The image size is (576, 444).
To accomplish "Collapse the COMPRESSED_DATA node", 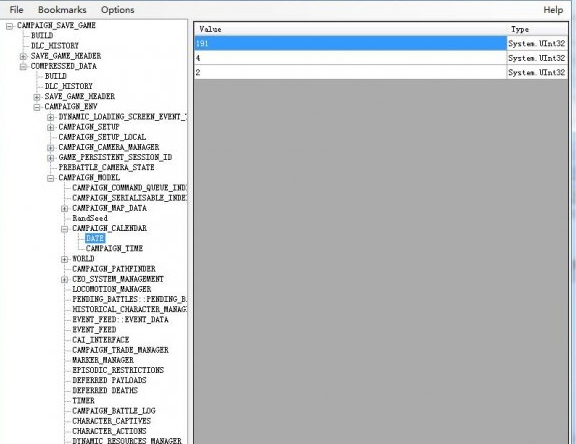I will (23, 66).
